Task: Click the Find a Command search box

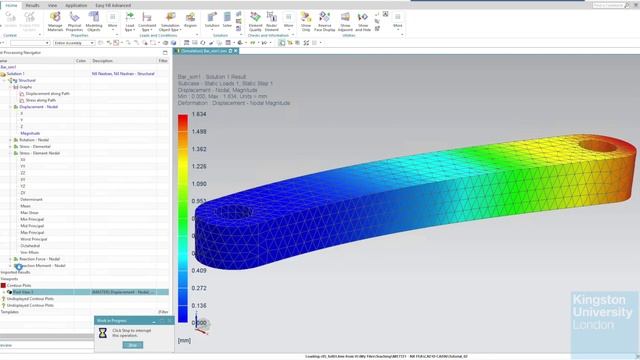Action: (x=608, y=5)
